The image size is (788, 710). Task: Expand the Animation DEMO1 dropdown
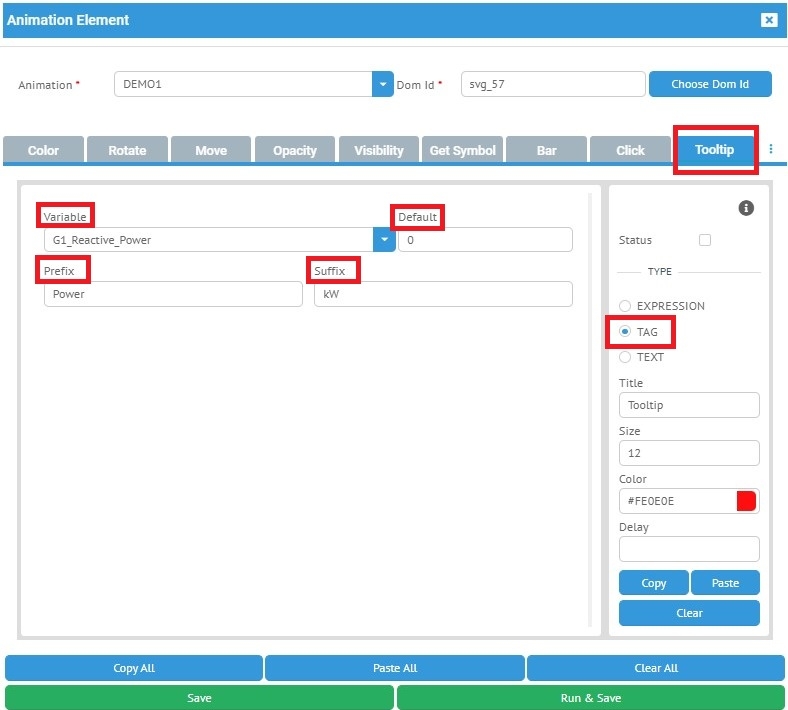383,85
